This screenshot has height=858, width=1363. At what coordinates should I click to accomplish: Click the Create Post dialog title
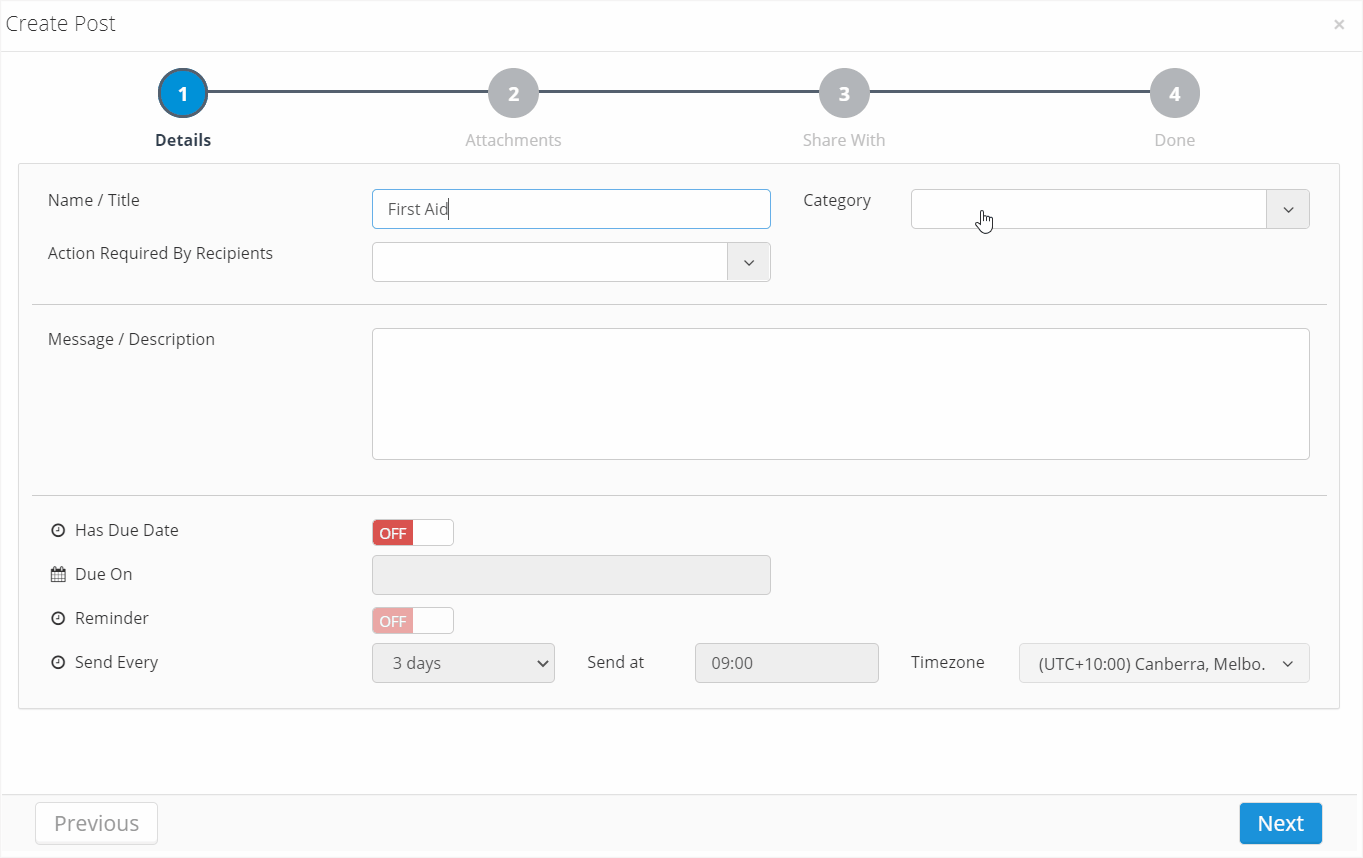tap(61, 24)
